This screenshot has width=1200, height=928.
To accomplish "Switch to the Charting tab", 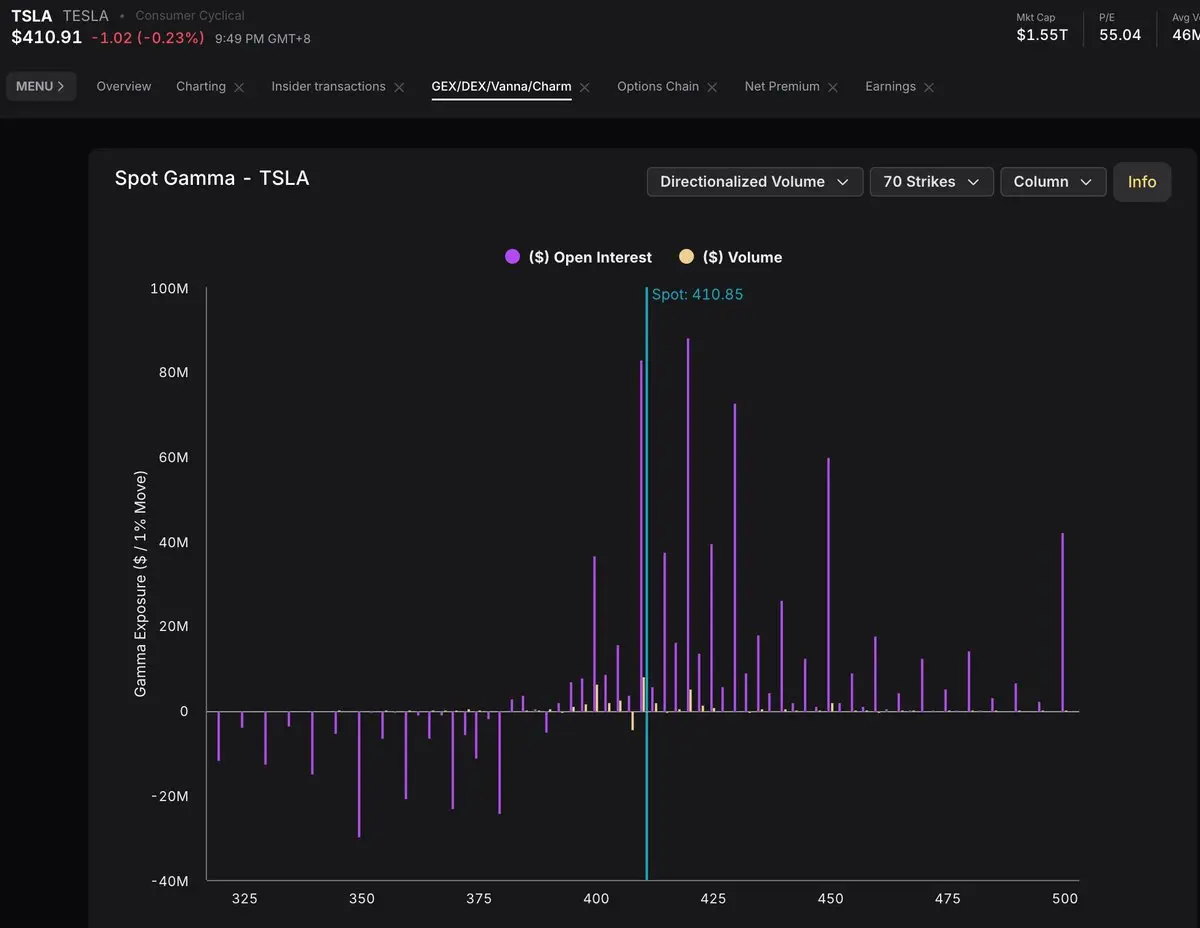I will [201, 86].
